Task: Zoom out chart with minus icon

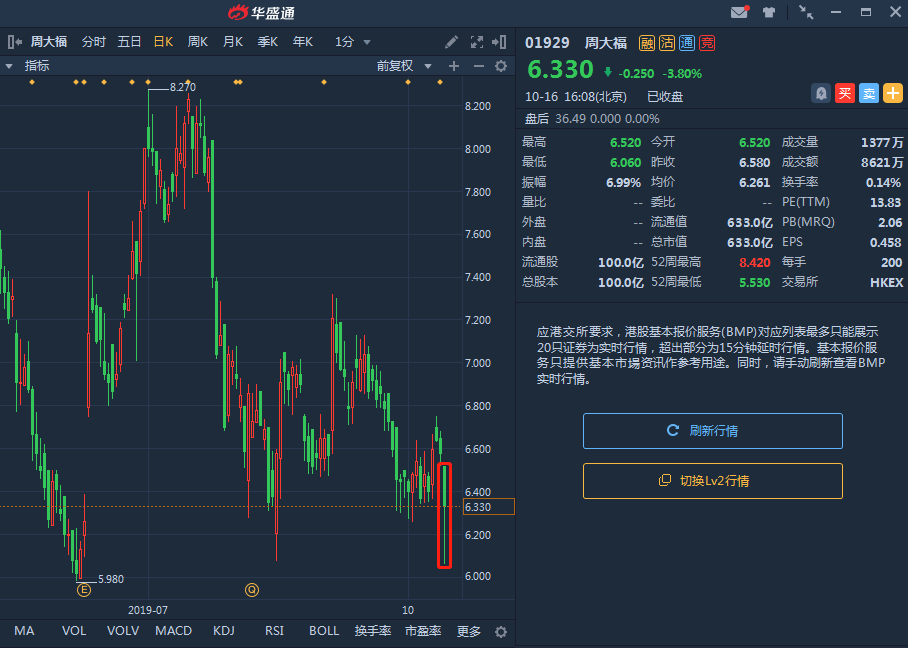Action: pos(478,66)
